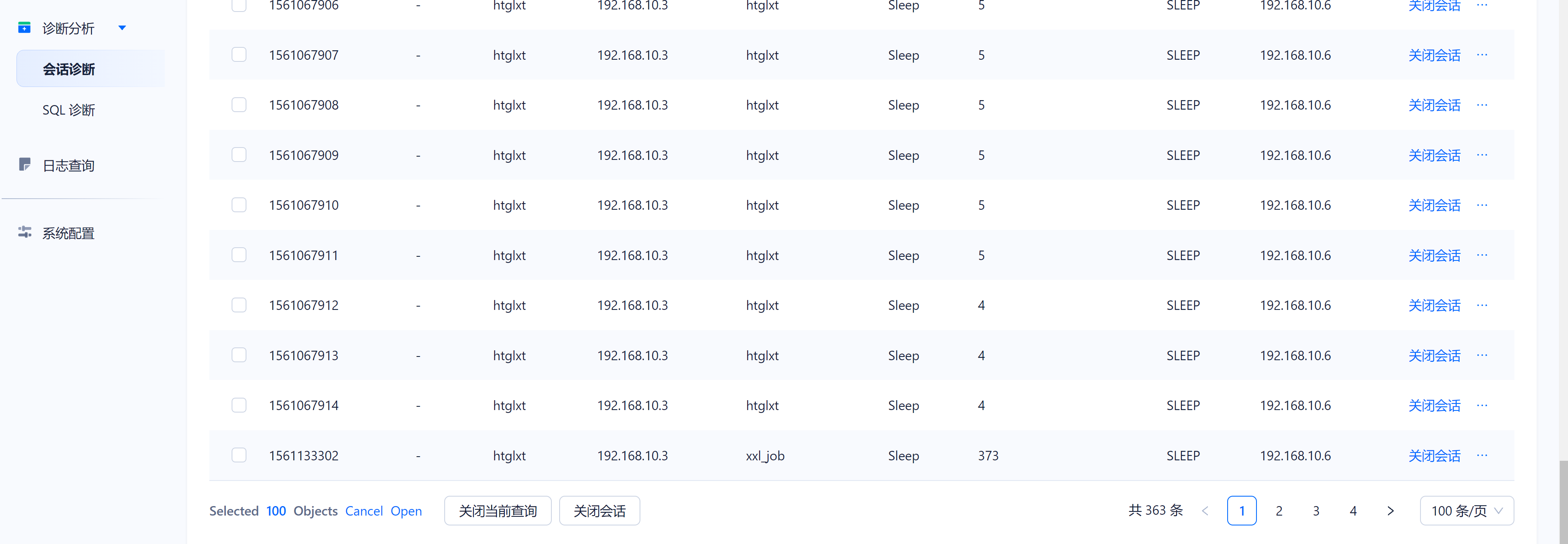
Task: Collapse the 诊断分析 menu arrow
Action: [122, 28]
